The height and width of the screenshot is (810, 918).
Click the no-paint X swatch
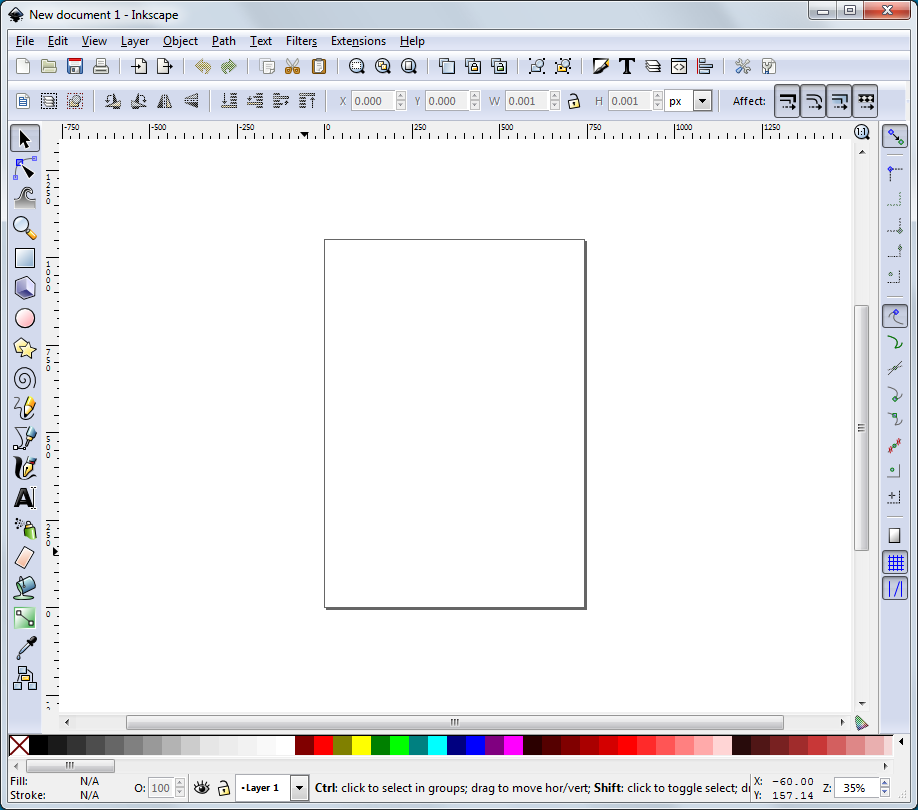click(19, 745)
